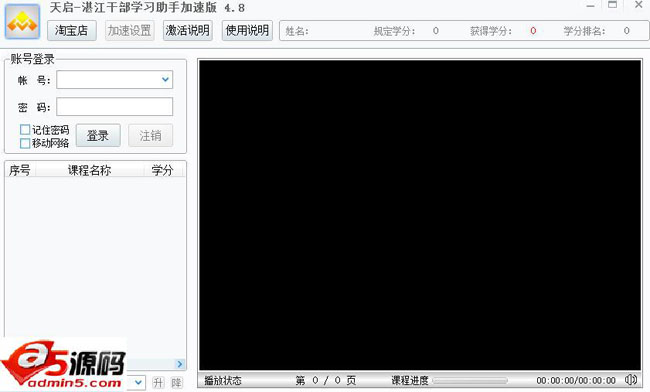Click the 获得学分 value
The width and height of the screenshot is (650, 392).
pyautogui.click(x=533, y=31)
